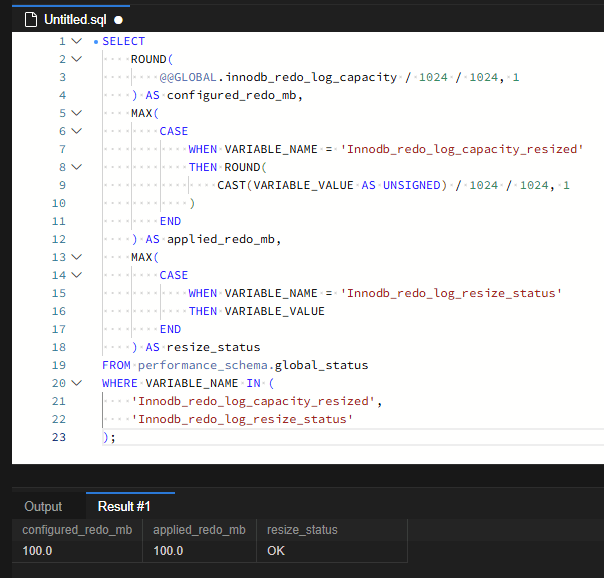Collapse the MAX( block at line 13
The width and height of the screenshot is (604, 578).
[x=77, y=257]
